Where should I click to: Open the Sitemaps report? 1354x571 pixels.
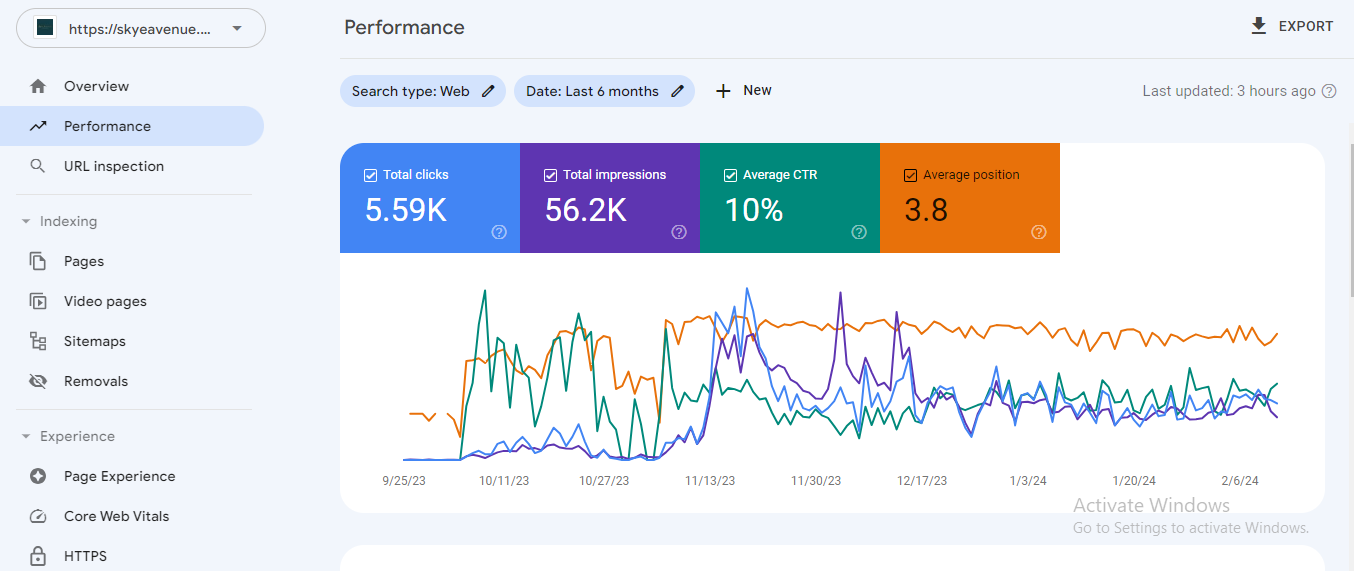132,341
